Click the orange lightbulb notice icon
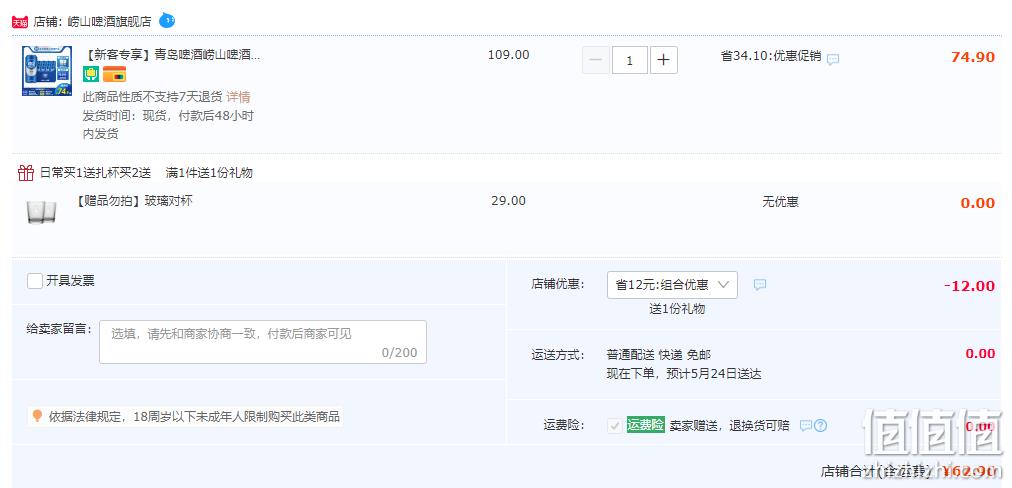Image resolution: width=1012 pixels, height=488 pixels. tap(37, 416)
